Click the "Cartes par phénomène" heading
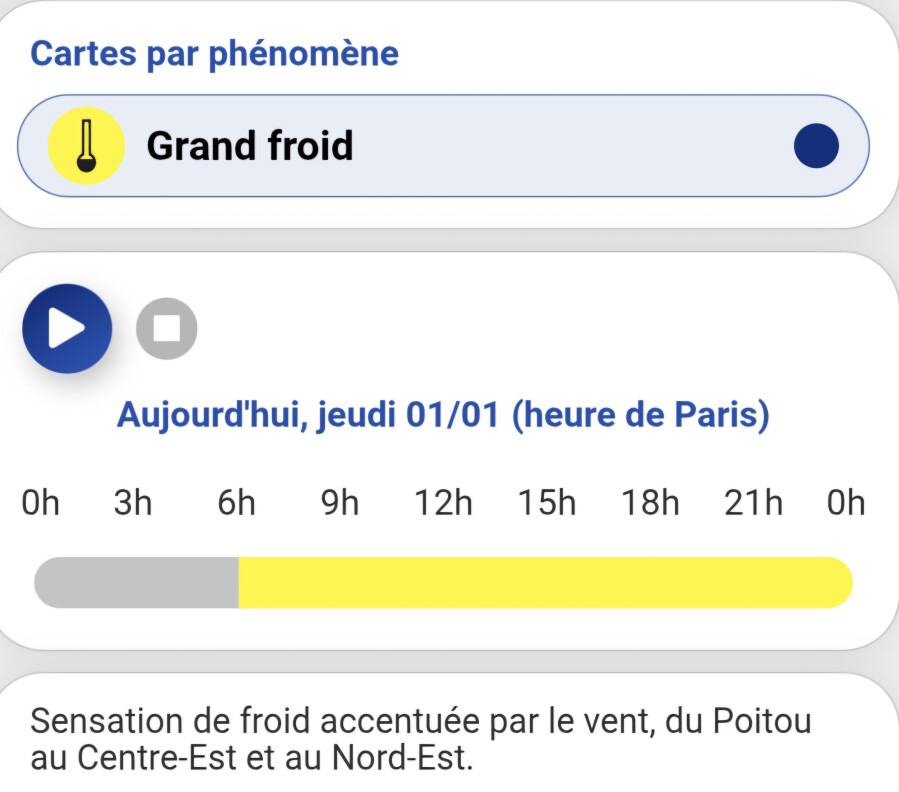 214,53
